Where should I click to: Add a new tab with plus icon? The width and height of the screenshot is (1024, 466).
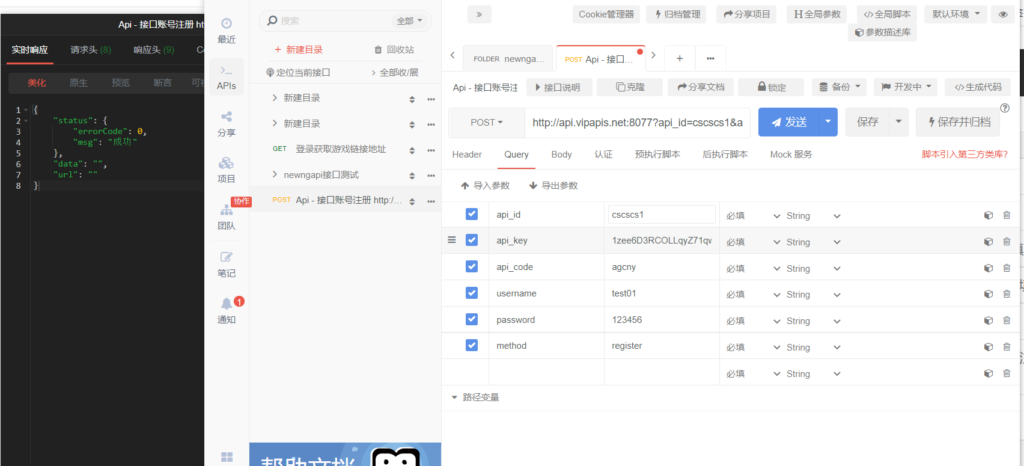tap(679, 58)
